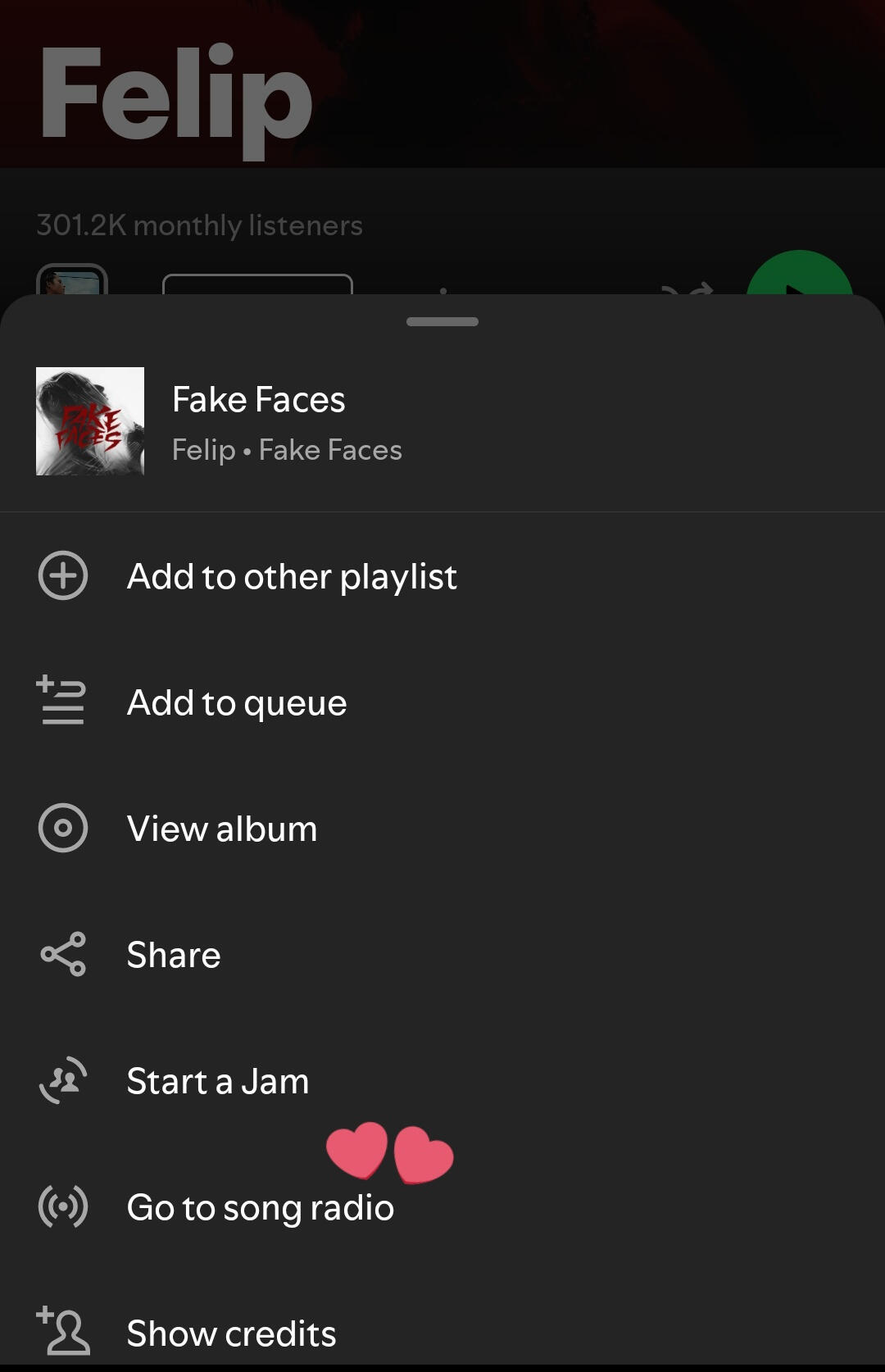Screen dimensions: 885x1372
Task: Tap the song radio broadcast icon
Action: 63,1206
